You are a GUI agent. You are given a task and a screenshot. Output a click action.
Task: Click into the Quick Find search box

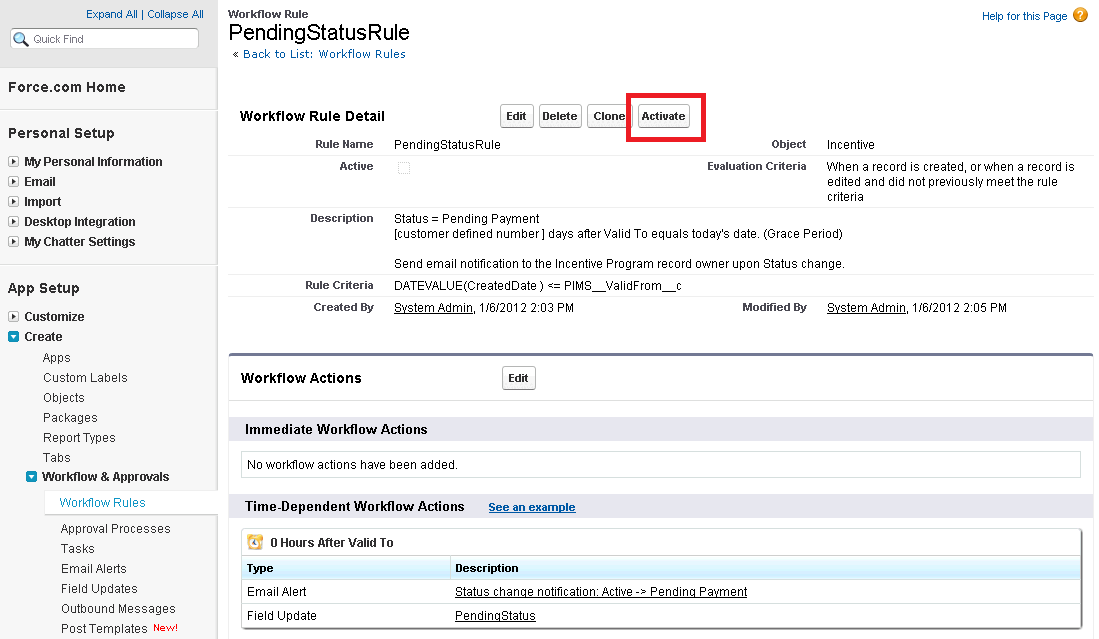tap(112, 39)
